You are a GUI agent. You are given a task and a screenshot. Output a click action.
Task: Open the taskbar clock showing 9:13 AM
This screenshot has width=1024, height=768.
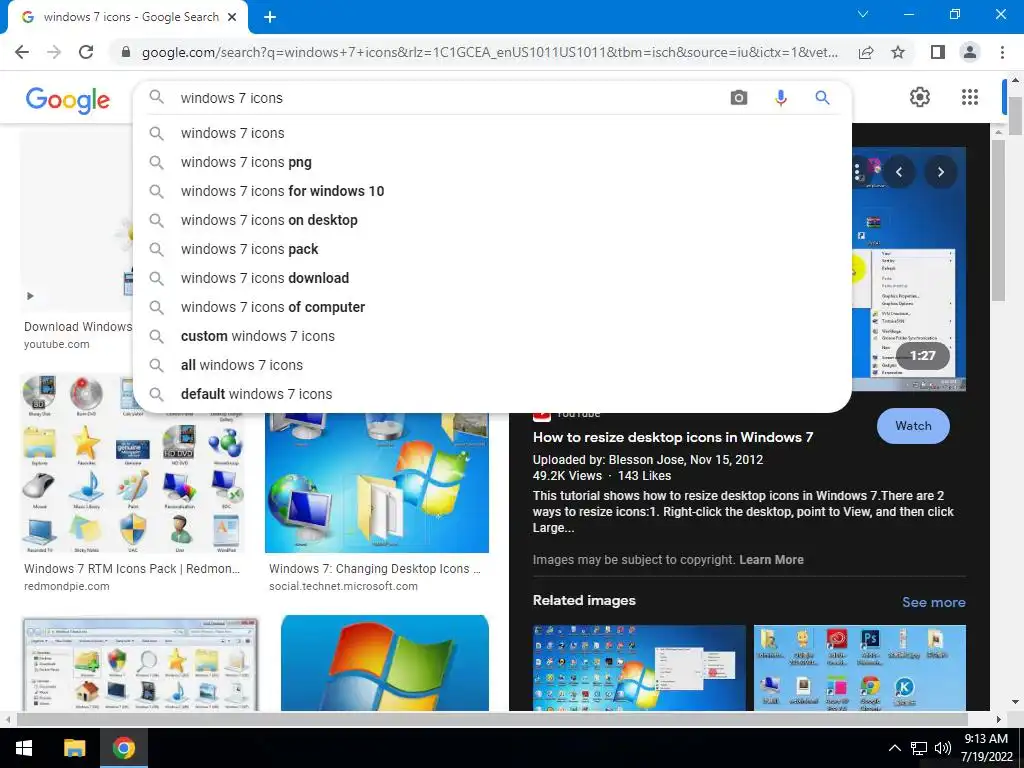tap(986, 748)
